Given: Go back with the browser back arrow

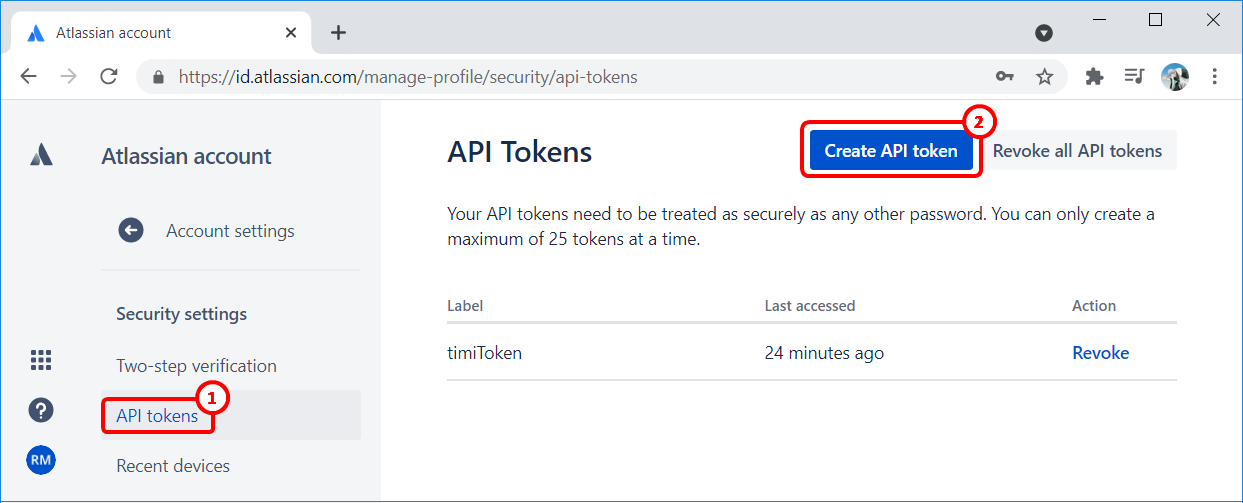Looking at the screenshot, I should coord(28,76).
